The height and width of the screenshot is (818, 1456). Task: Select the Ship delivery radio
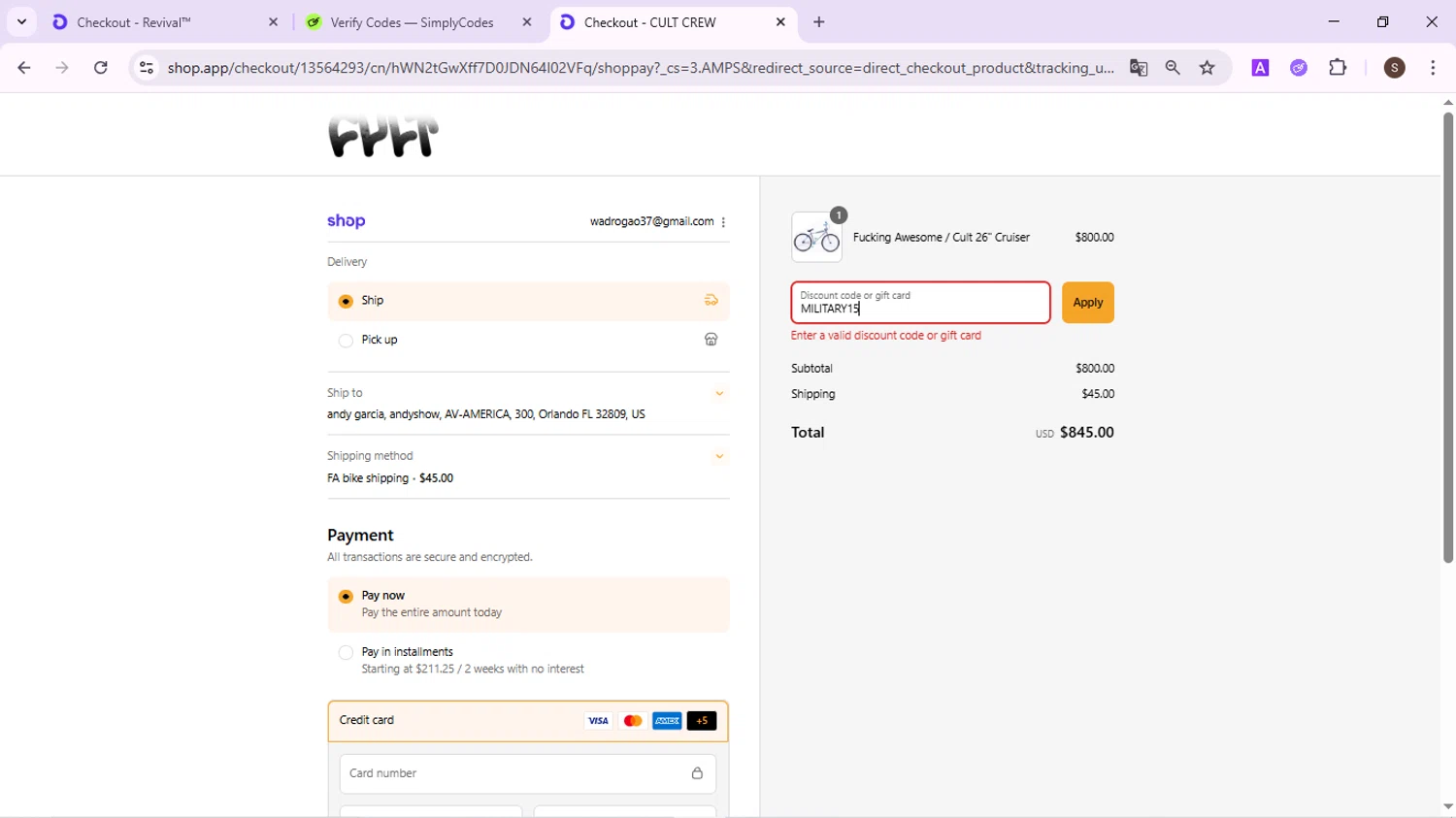[346, 301]
